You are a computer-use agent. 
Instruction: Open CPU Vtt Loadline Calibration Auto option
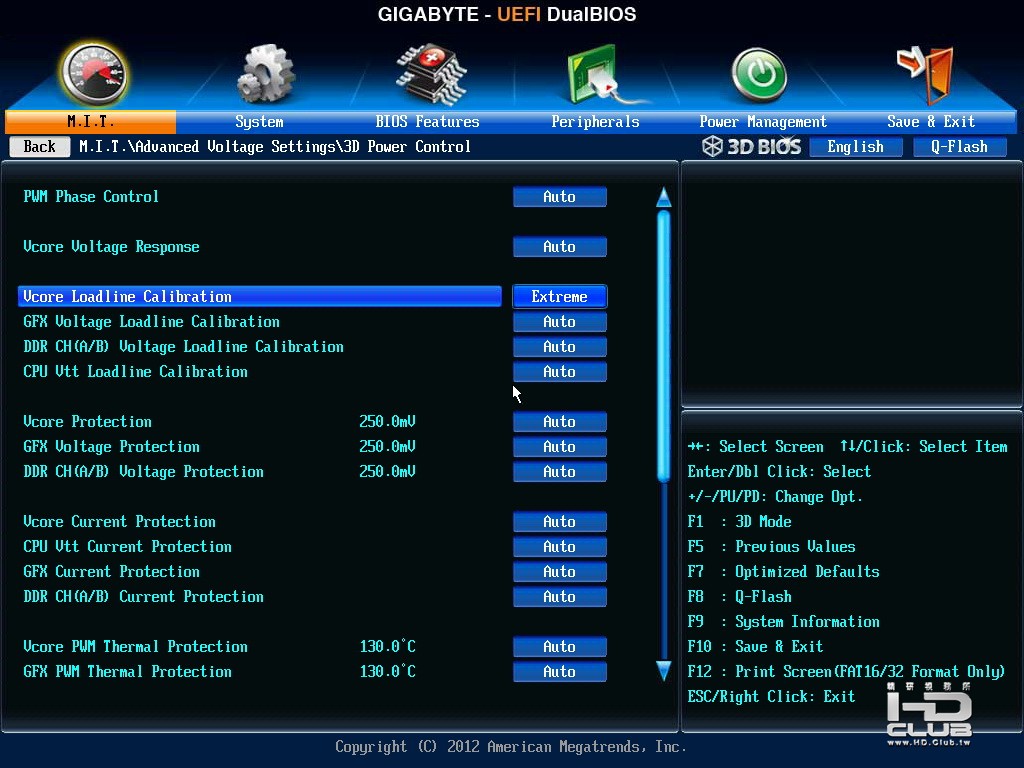point(560,372)
